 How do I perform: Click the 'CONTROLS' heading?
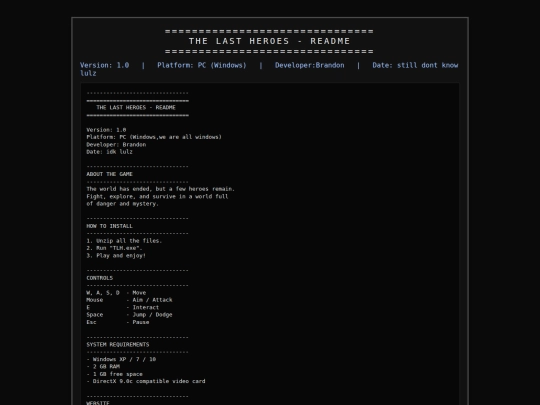[100, 278]
